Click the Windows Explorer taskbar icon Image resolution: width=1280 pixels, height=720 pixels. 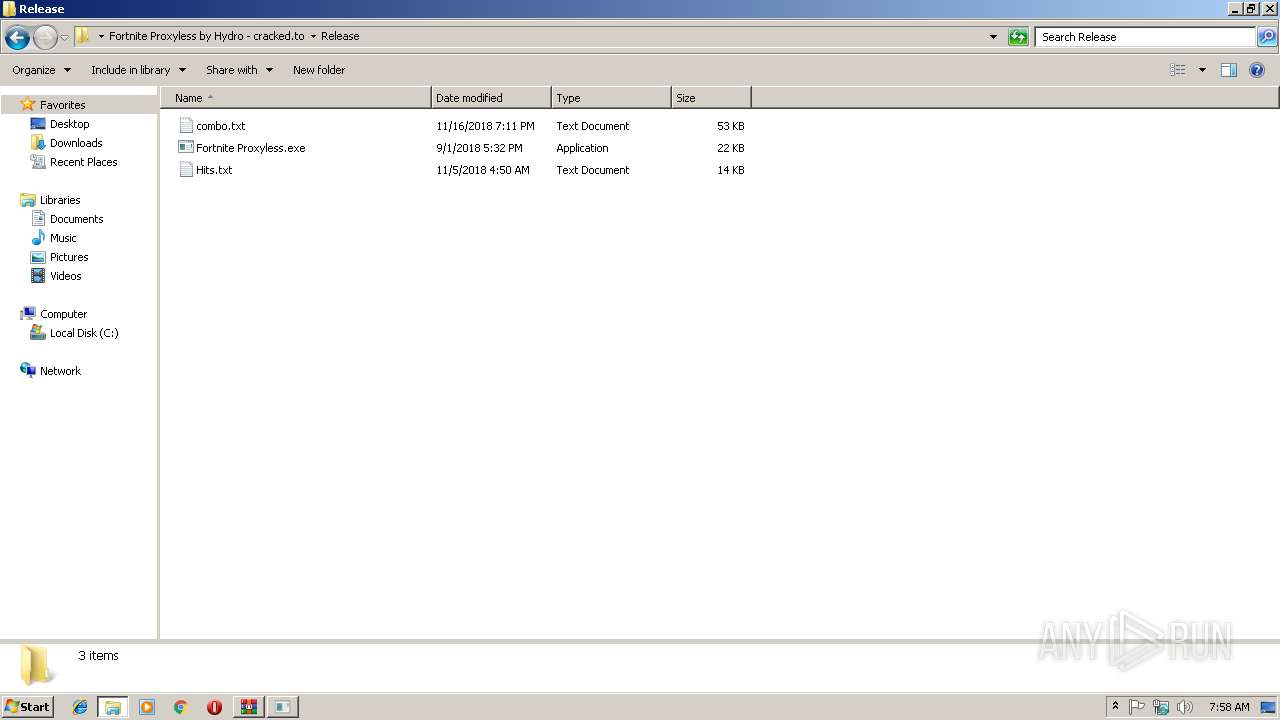[x=113, y=707]
